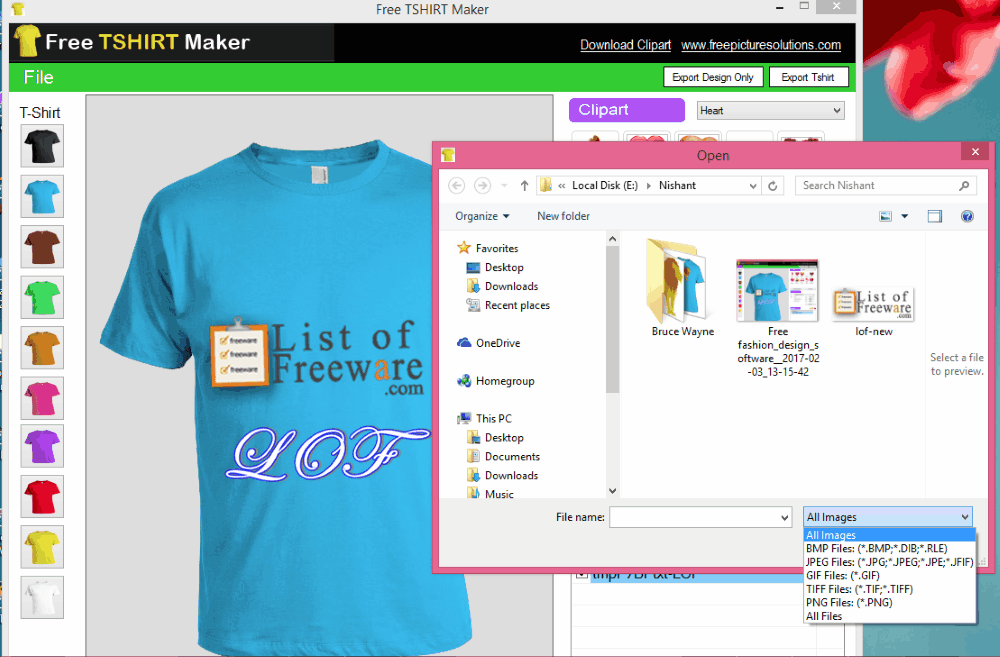Choose the pink T-shirt color

pyautogui.click(x=42, y=398)
